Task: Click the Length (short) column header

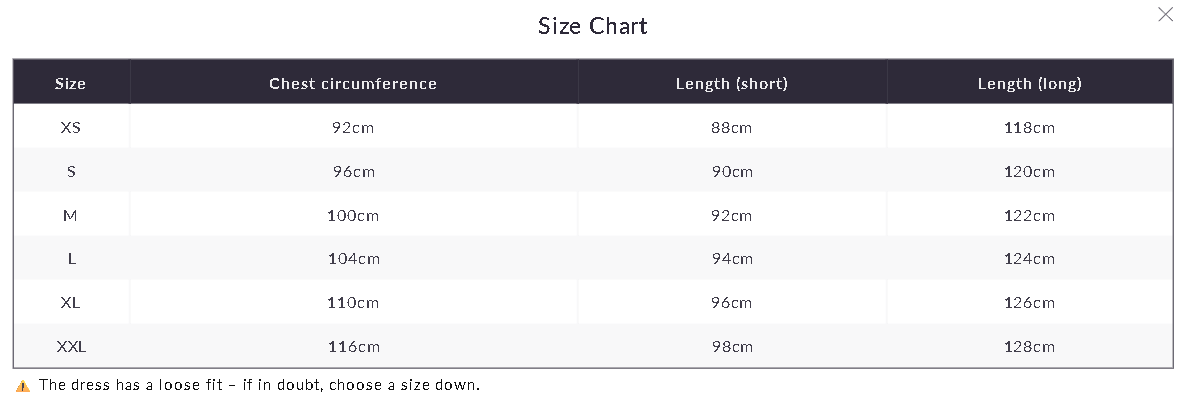Action: click(731, 83)
